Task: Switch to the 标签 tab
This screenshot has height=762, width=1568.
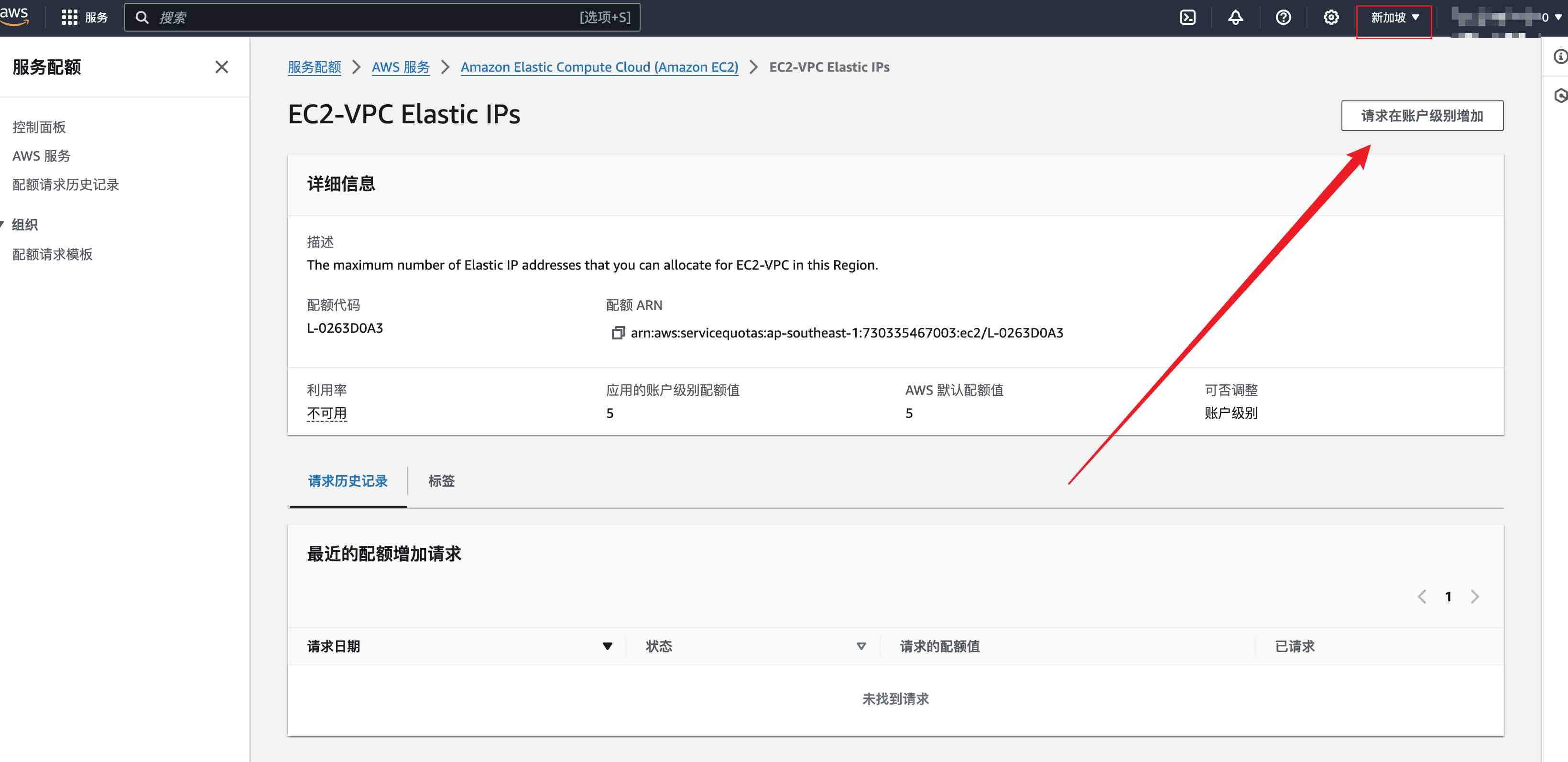Action: (441, 481)
